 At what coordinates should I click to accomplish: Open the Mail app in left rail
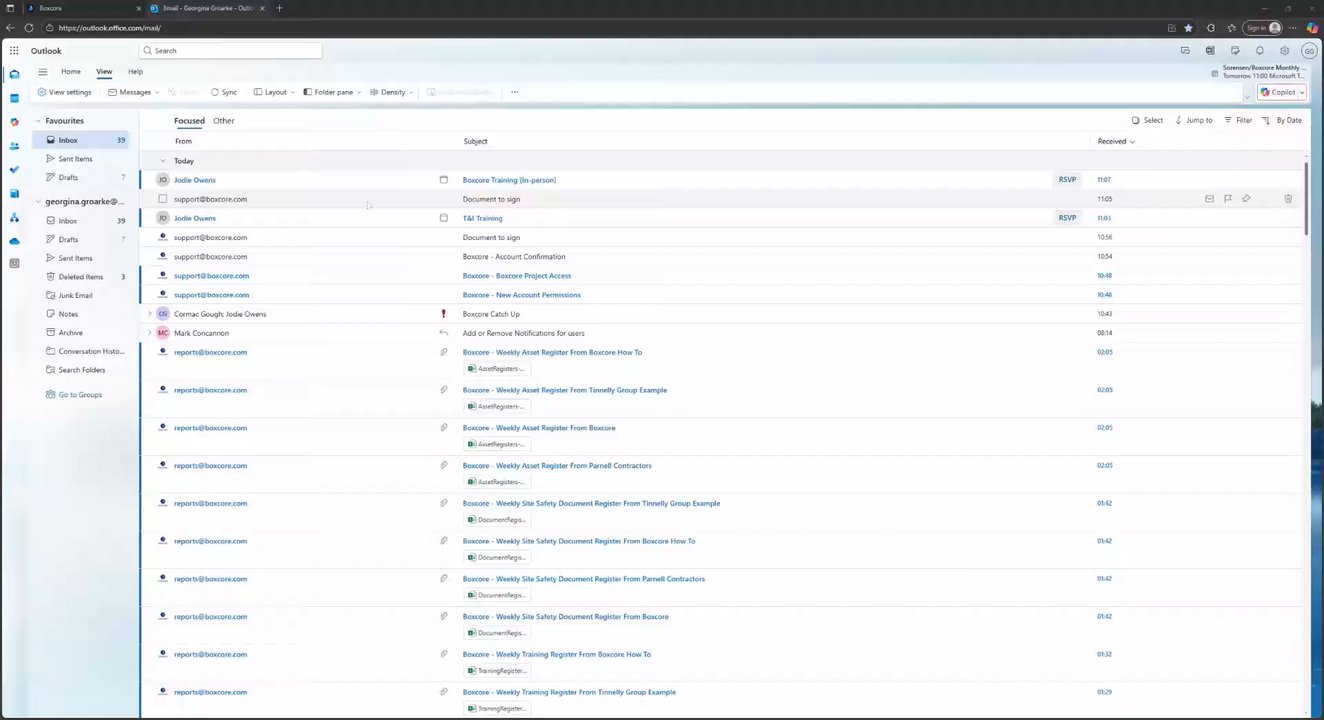point(14,74)
